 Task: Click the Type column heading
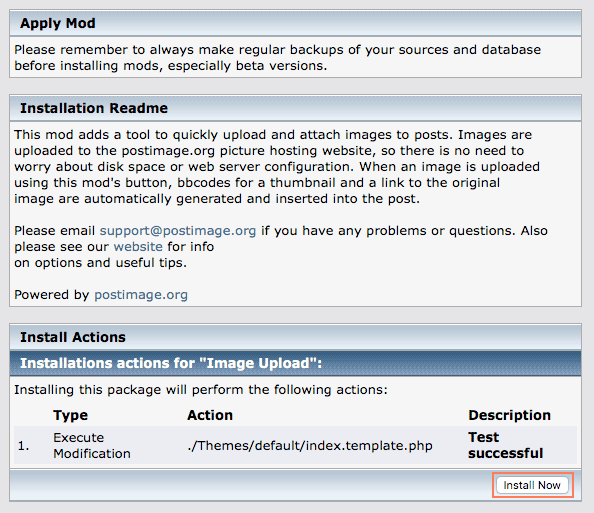click(70, 415)
